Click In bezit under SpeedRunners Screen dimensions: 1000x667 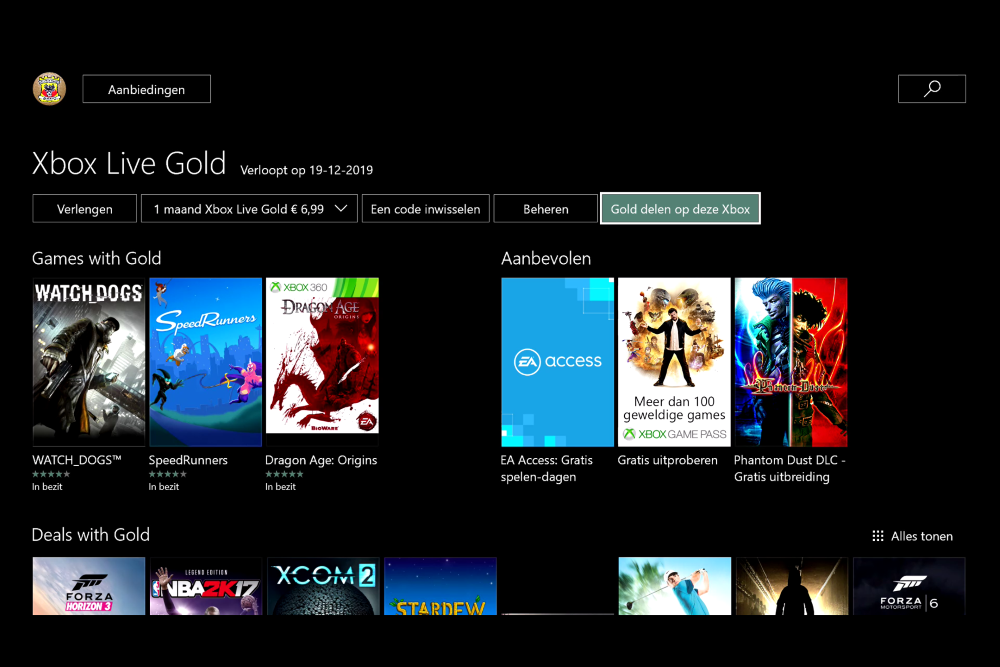pyautogui.click(x=164, y=487)
